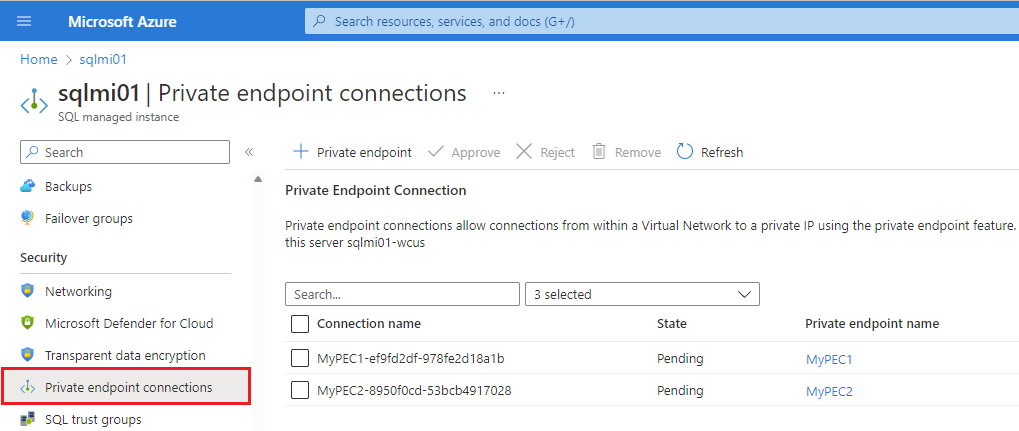The height and width of the screenshot is (431, 1019).
Task: Check the MyPEC2 connection row checkbox
Action: 300,390
